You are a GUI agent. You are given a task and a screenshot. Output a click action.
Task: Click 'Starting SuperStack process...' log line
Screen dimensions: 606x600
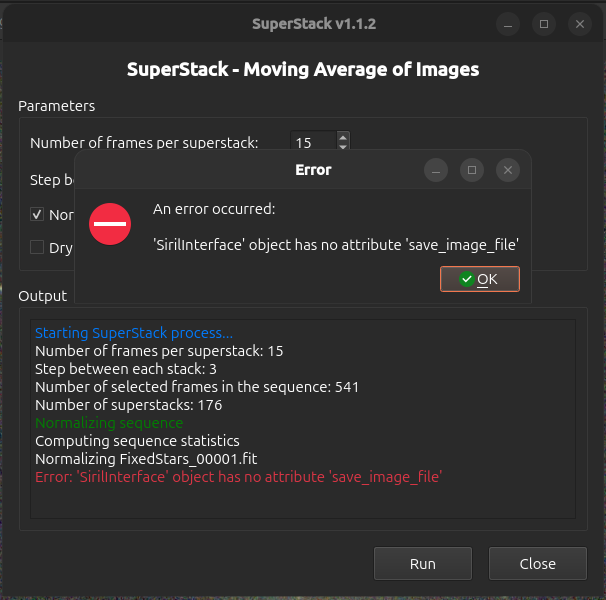[x=133, y=333]
